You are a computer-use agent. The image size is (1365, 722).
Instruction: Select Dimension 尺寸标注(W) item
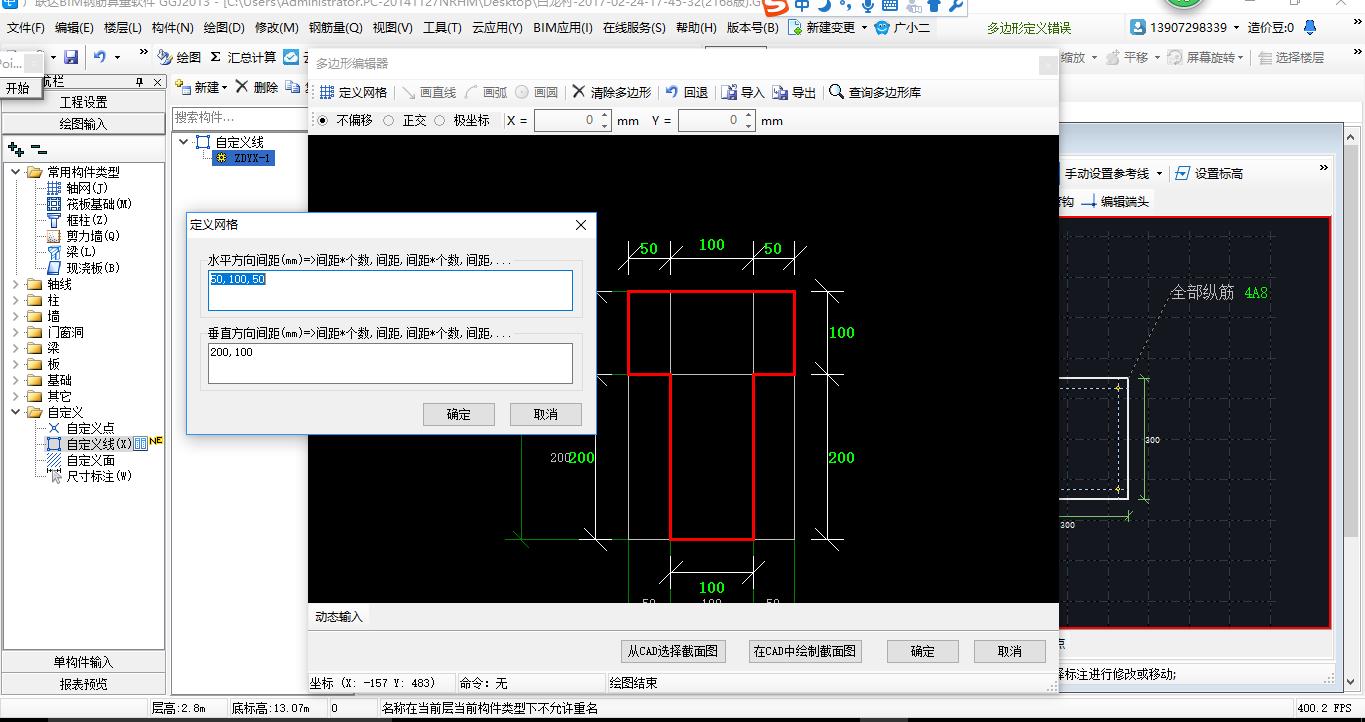click(89, 476)
